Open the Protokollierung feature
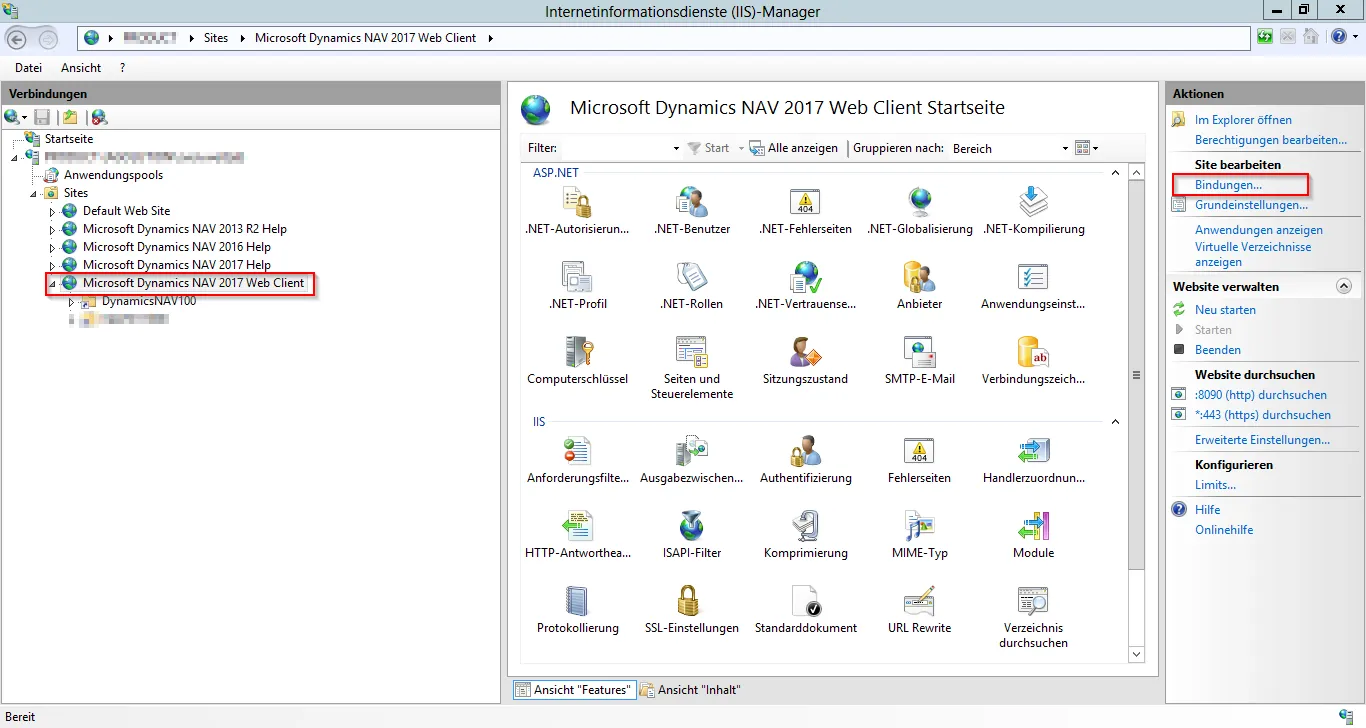 (x=578, y=610)
